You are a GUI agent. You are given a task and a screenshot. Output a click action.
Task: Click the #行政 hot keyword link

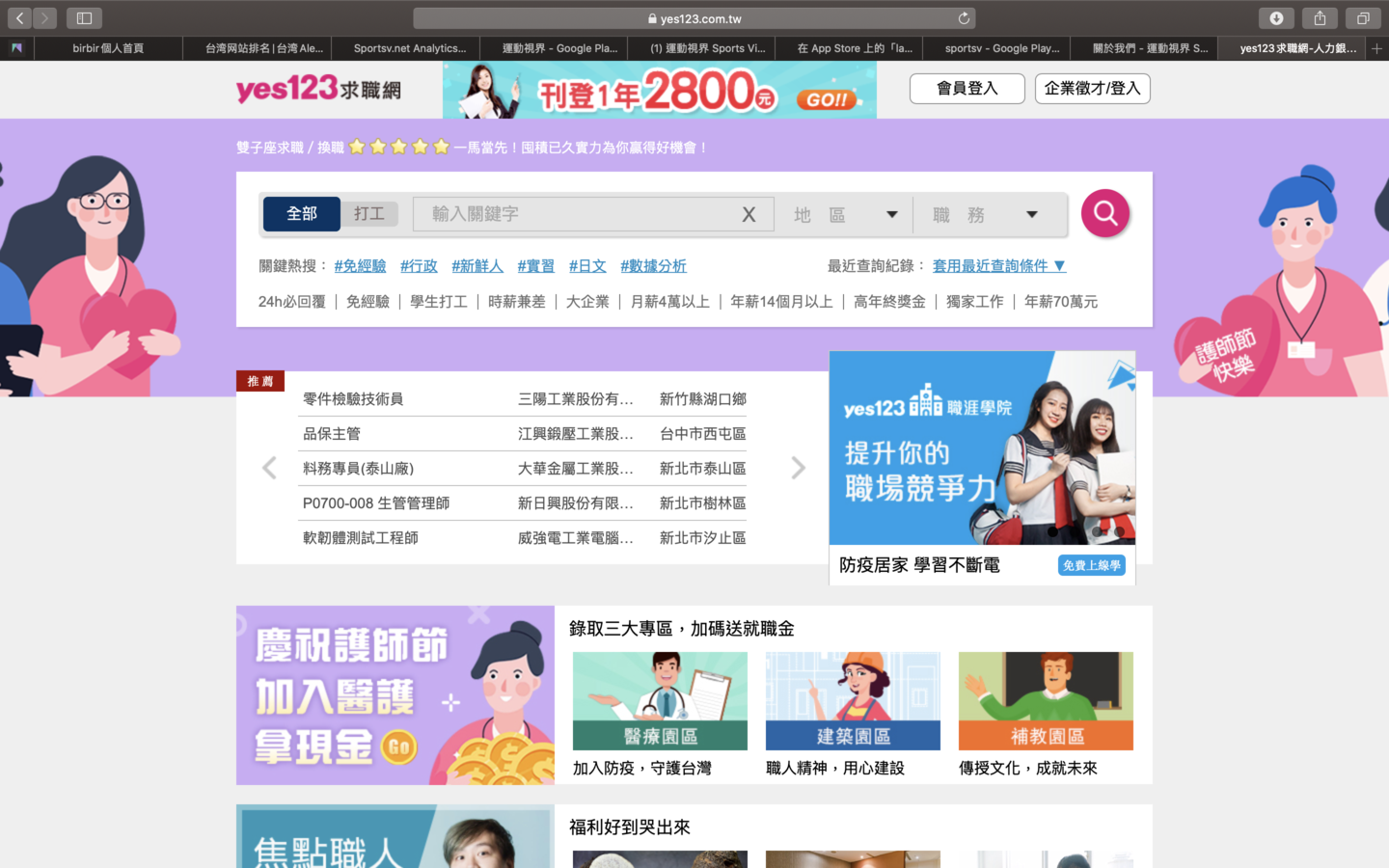(x=419, y=266)
